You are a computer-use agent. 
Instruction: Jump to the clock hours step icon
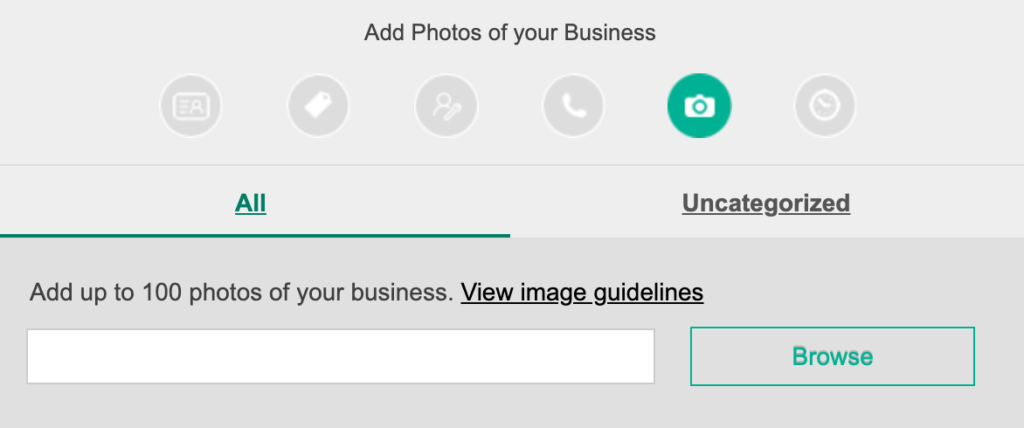825,106
